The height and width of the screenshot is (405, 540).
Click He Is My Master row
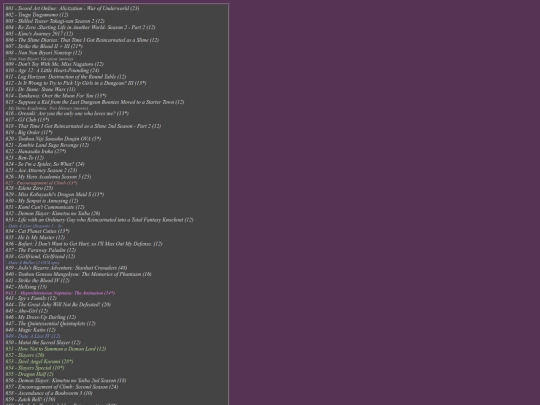[x=35, y=237]
